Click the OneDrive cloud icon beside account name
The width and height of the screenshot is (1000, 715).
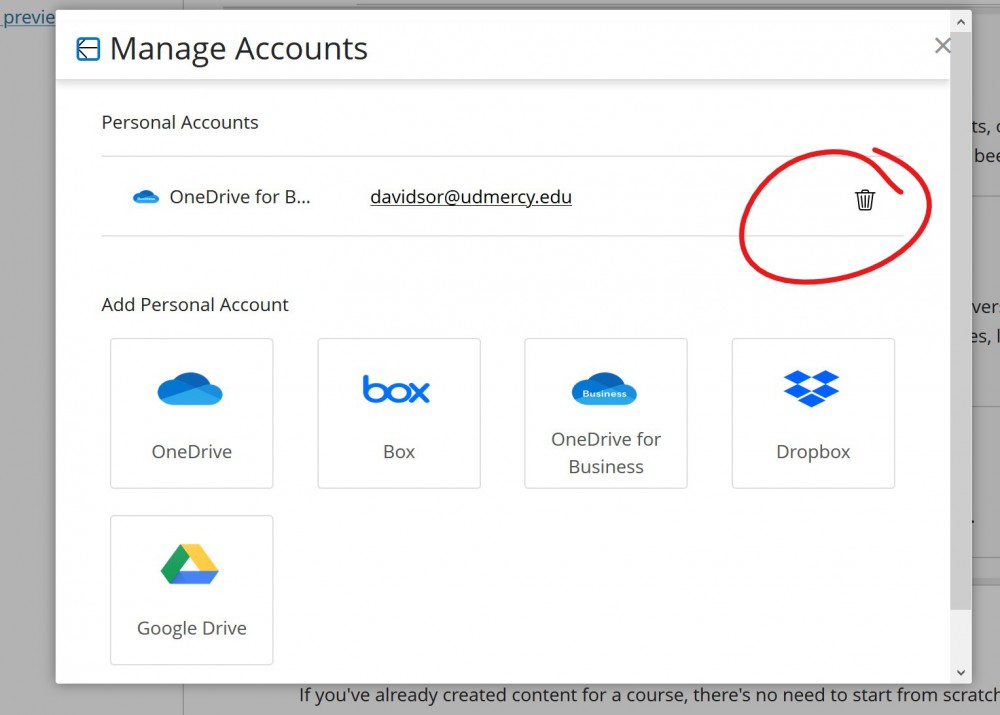click(146, 196)
